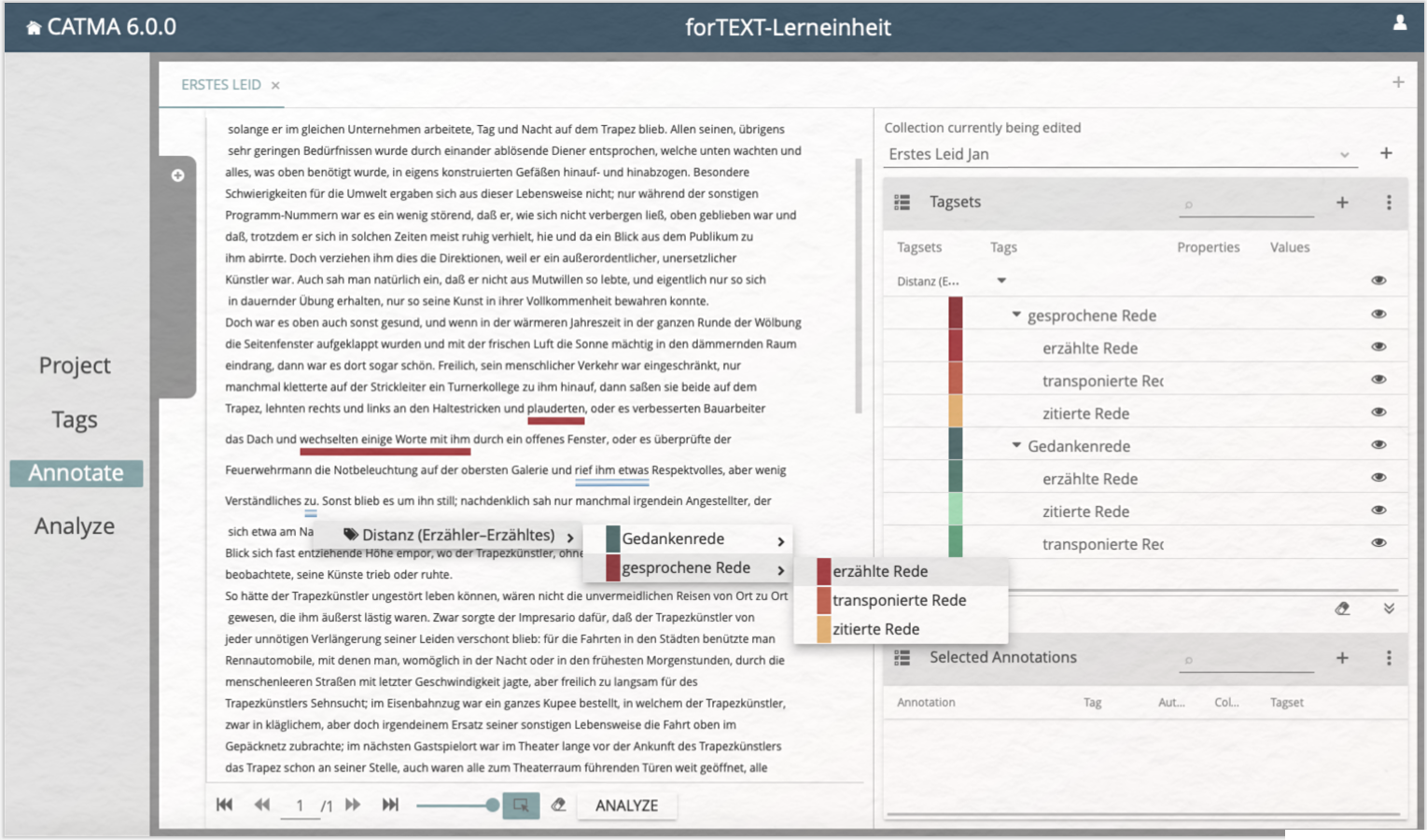The image size is (1427, 840).
Task: Click orange zitierte Rede swatch in tagset
Action: (956, 411)
